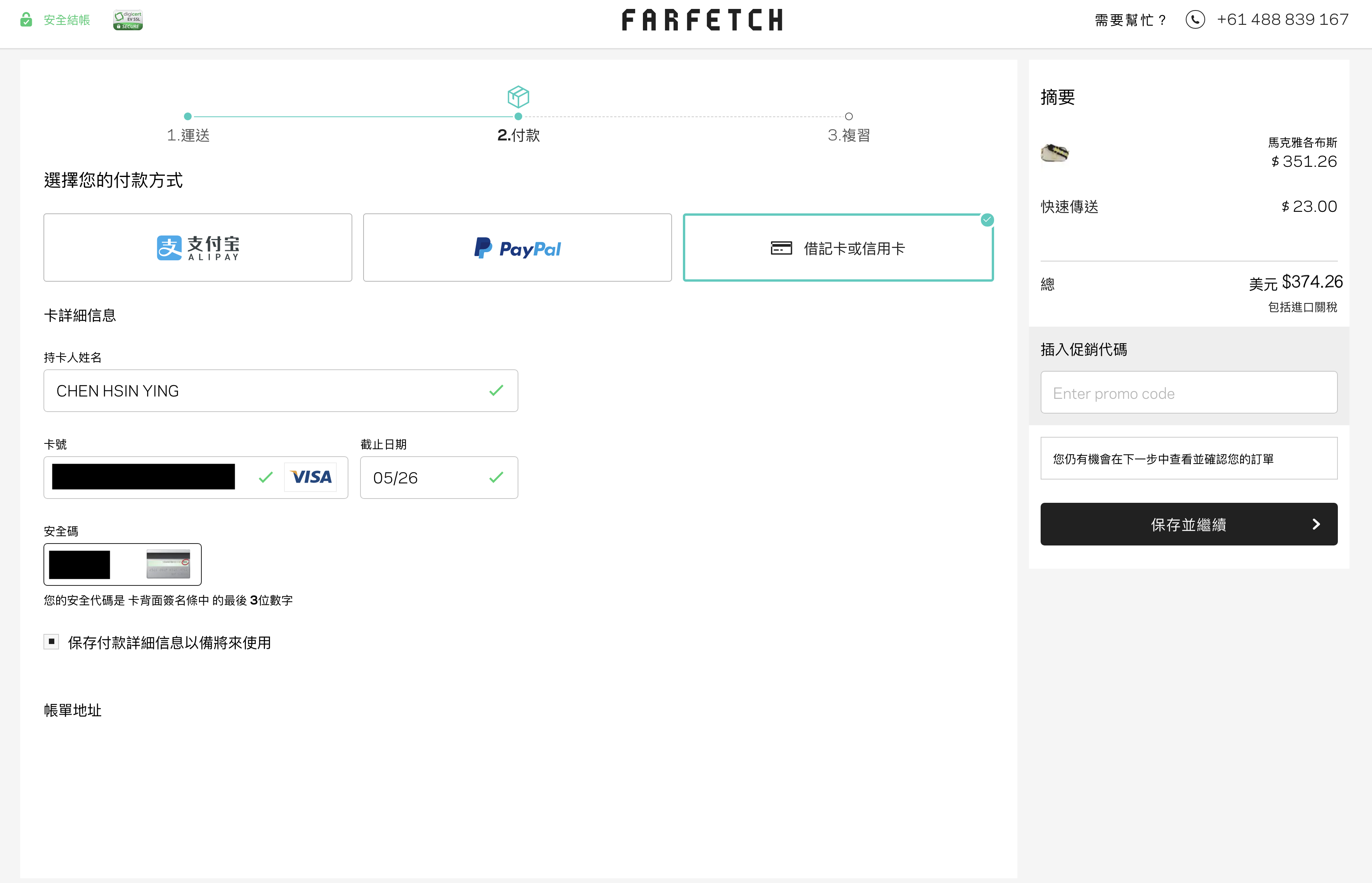The image size is (1372, 883).
Task: Click the 安全碼 security code field
Action: click(122, 564)
